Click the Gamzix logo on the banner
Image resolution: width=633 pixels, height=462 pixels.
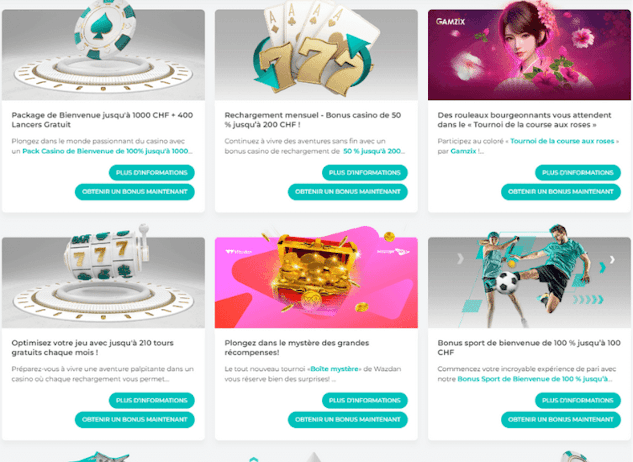[450, 21]
